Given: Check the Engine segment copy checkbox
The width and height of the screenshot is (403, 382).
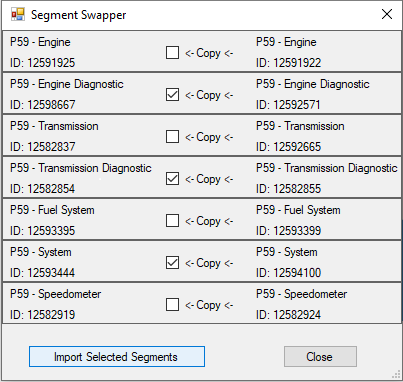Looking at the screenshot, I should [172, 53].
